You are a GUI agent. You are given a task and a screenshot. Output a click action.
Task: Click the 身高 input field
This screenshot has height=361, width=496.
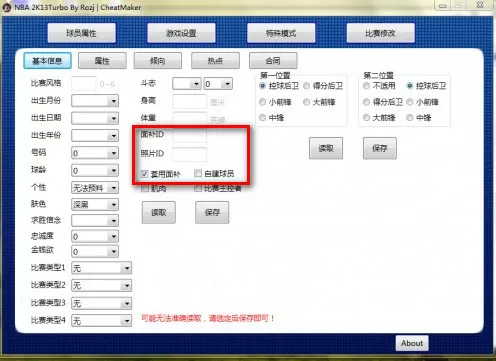click(x=189, y=101)
